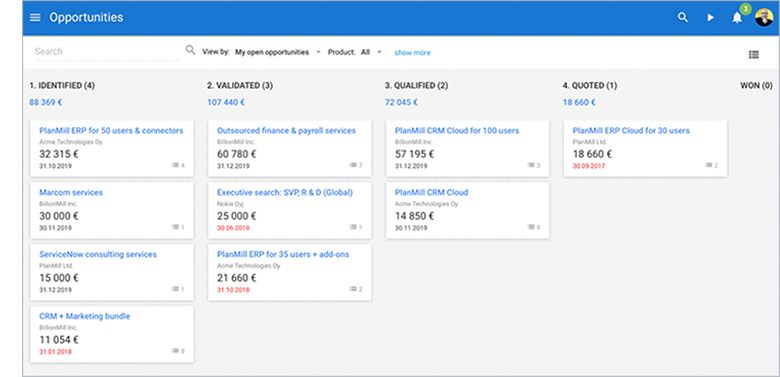Open the user profile avatar
The image size is (780, 377).
click(764, 17)
